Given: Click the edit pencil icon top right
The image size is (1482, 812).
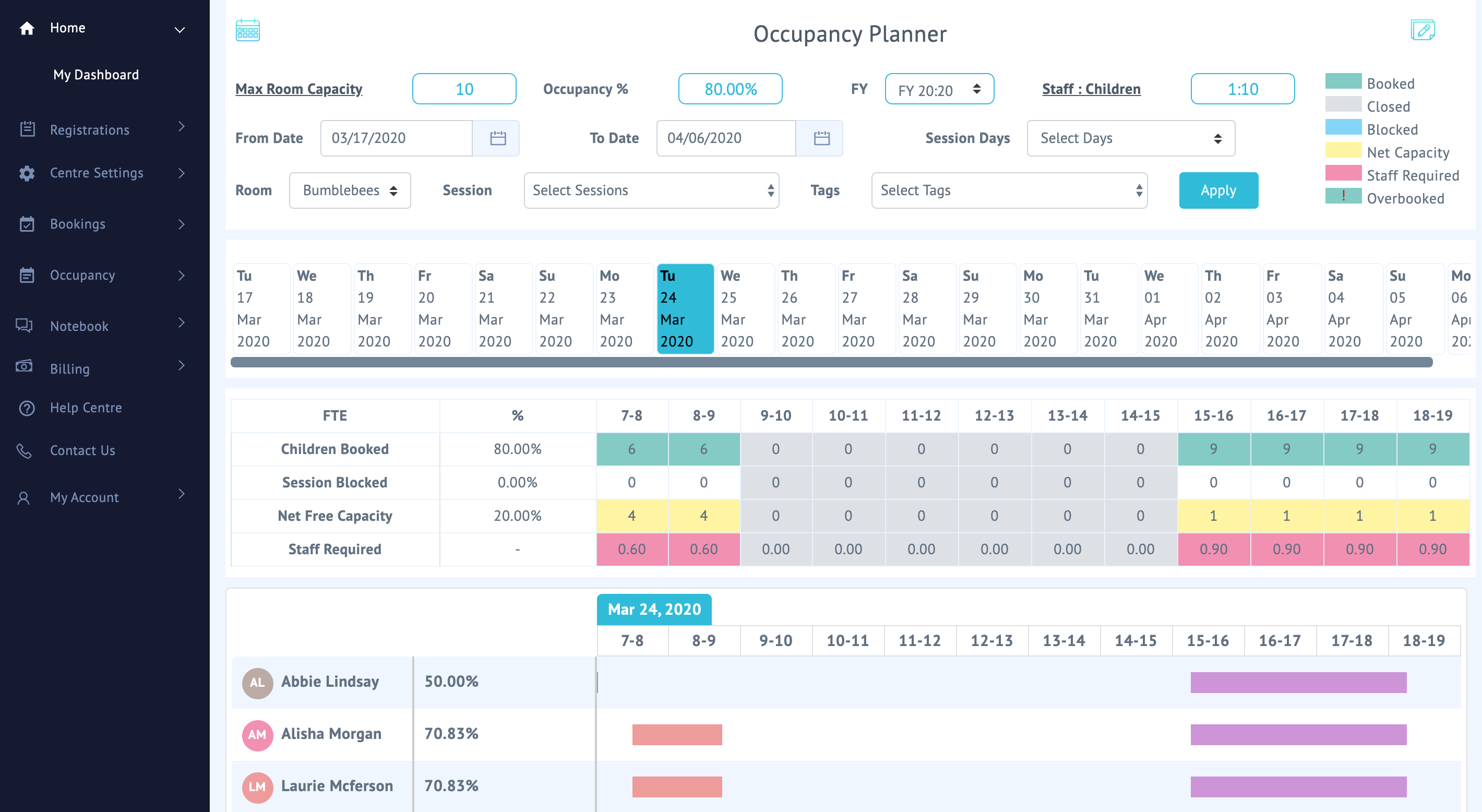Looking at the screenshot, I should pyautogui.click(x=1423, y=30).
